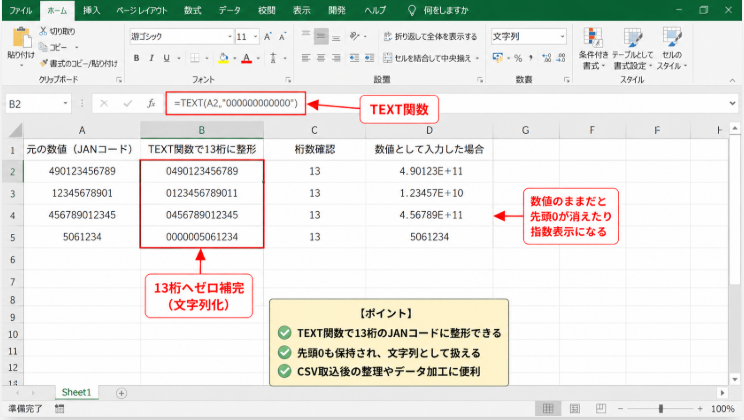744x420 pixels.
Task: Align text right
Action: [336, 58]
